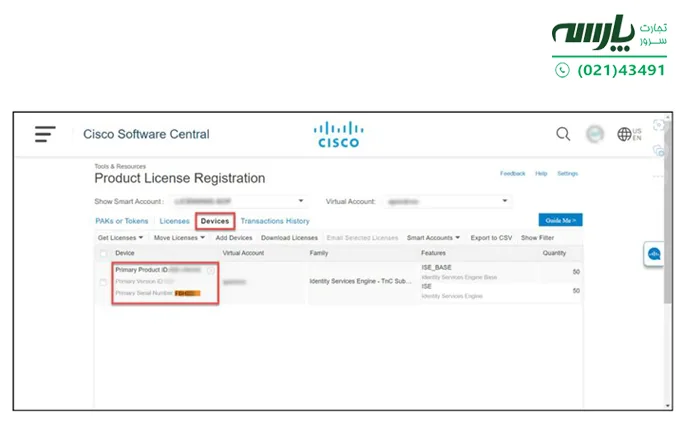Click the Primary Product ID text
This screenshot has width=684, height=447.
tap(142, 270)
